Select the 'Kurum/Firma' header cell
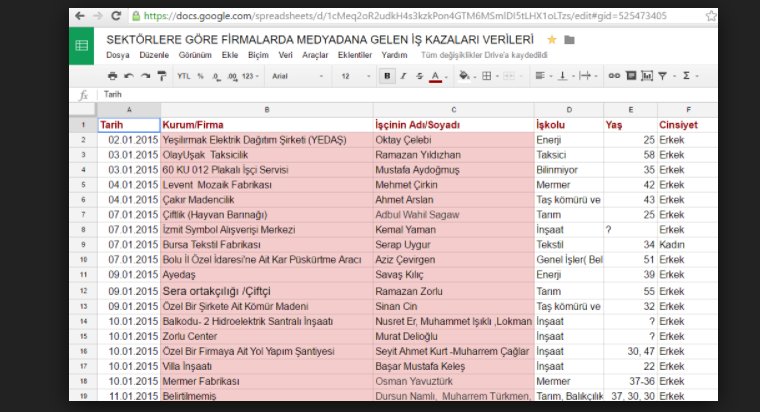This screenshot has width=760, height=412. [267, 125]
